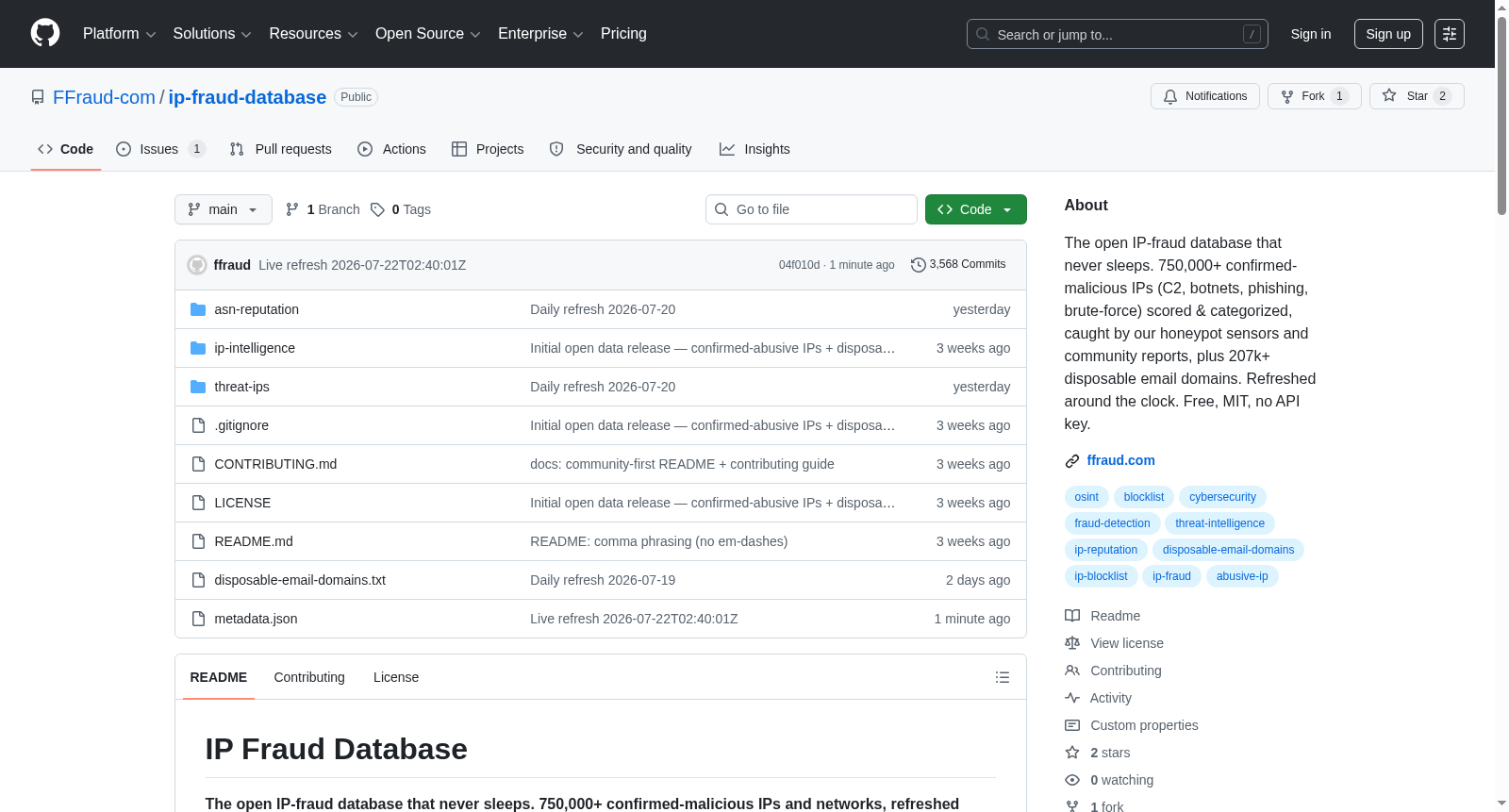
Task: Open commit 04f010d hash link
Action: [x=800, y=265]
